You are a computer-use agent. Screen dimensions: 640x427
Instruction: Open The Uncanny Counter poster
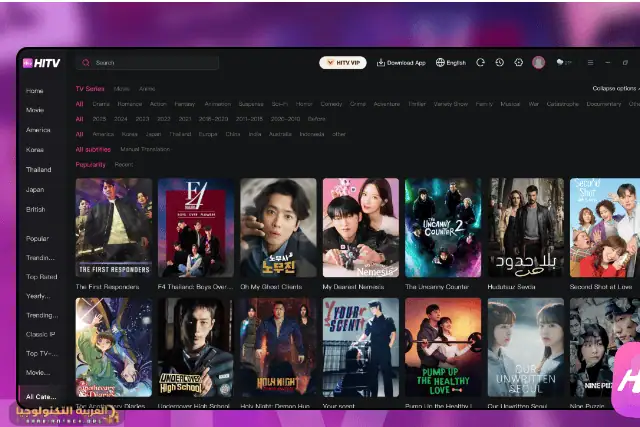pyautogui.click(x=443, y=228)
